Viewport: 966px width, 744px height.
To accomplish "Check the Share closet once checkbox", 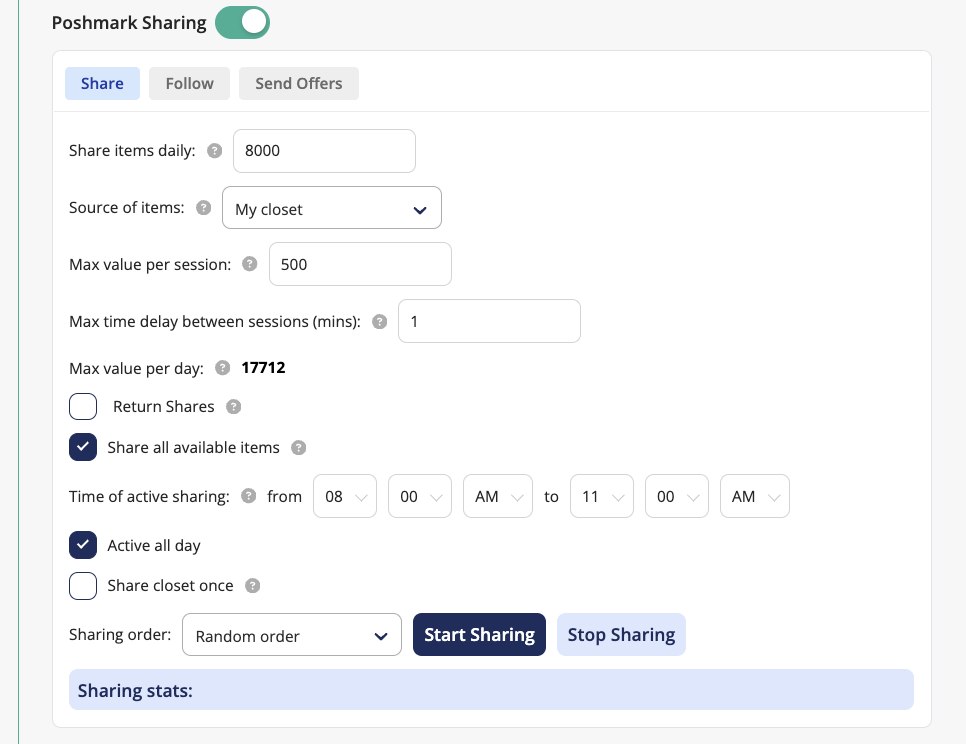I will click(83, 586).
